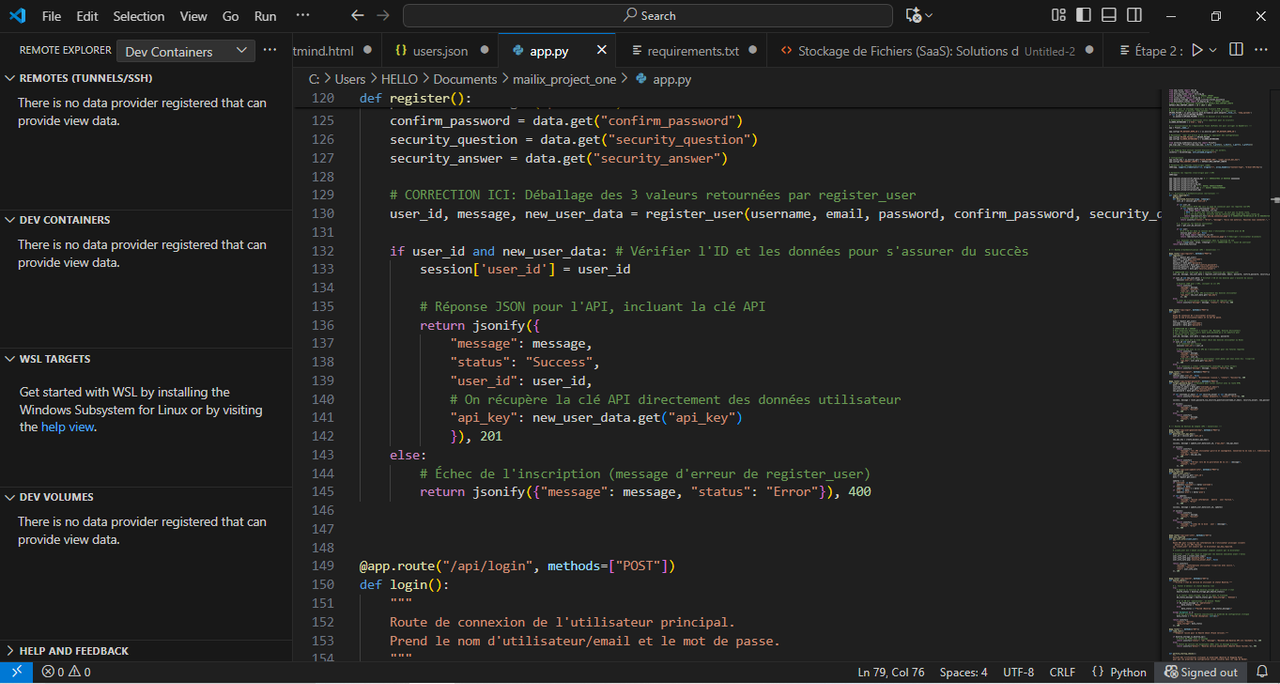Open more editor actions ellipsis
The image size is (1280, 684).
coord(1261,50)
